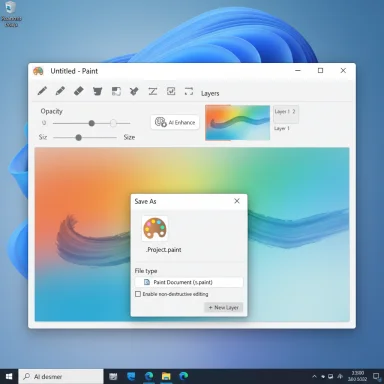Enable non-destructive editing checkbox
This screenshot has width=384, height=384.
click(138, 294)
